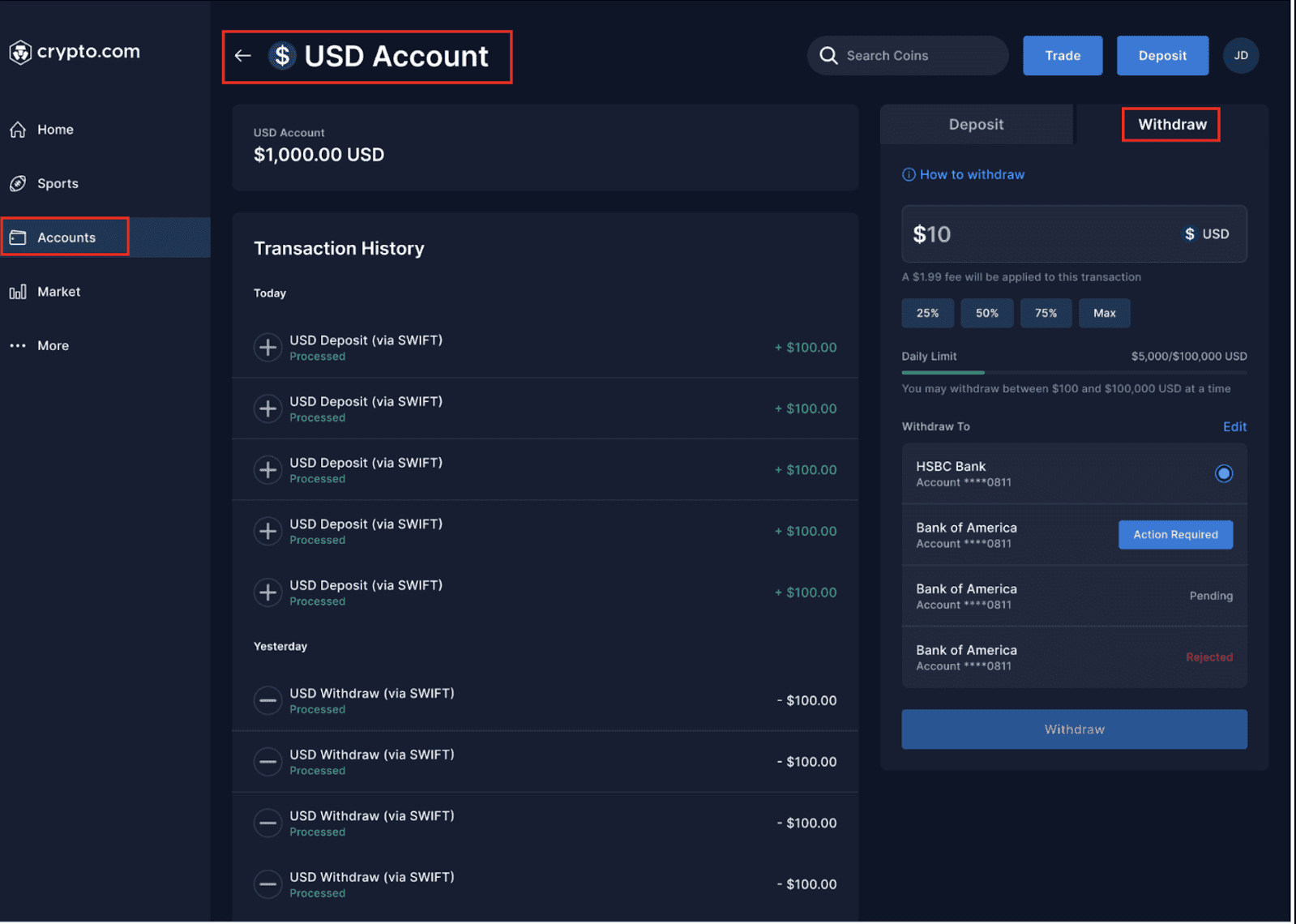
Task: Open the Sports sidebar icon
Action: click(18, 184)
